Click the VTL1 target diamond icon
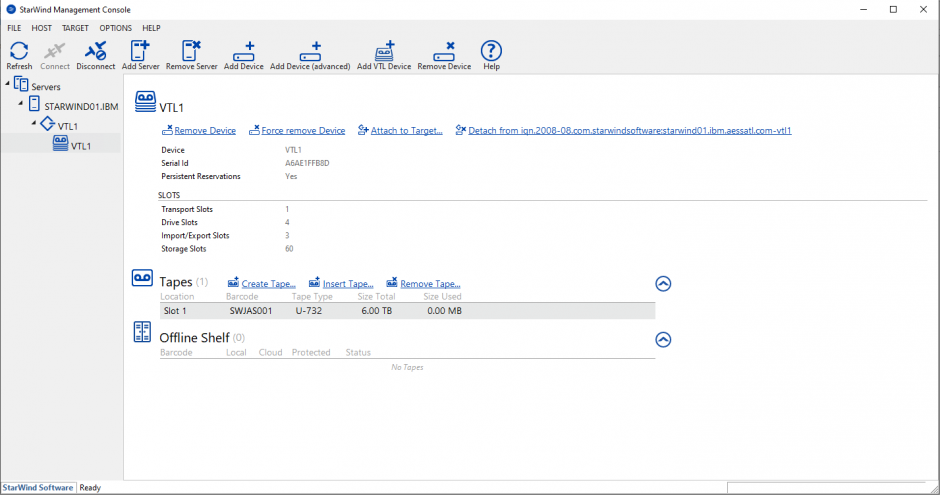The width and height of the screenshot is (940, 495). click(x=47, y=124)
